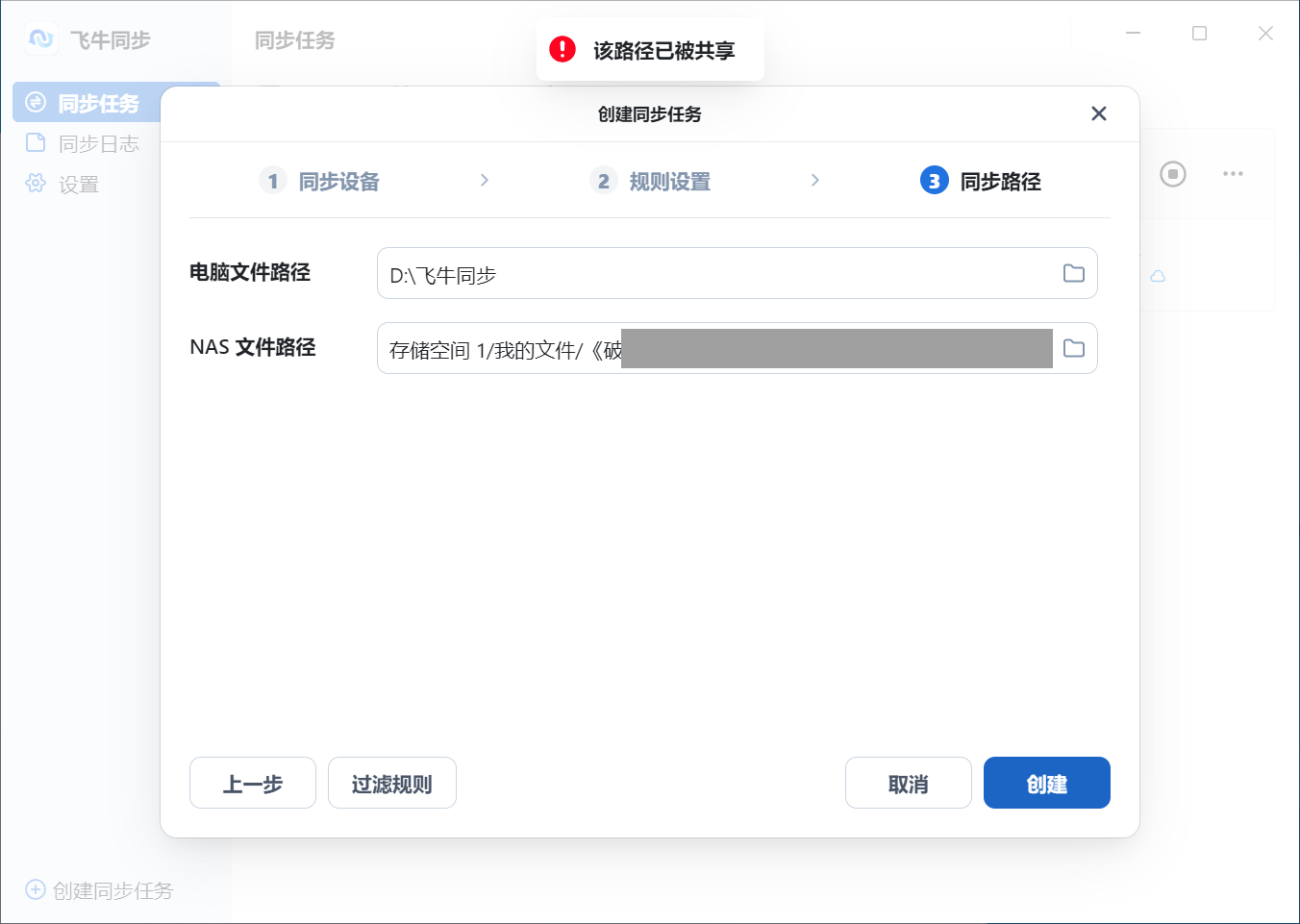Click the 飞牛同步 app logo

(x=41, y=39)
